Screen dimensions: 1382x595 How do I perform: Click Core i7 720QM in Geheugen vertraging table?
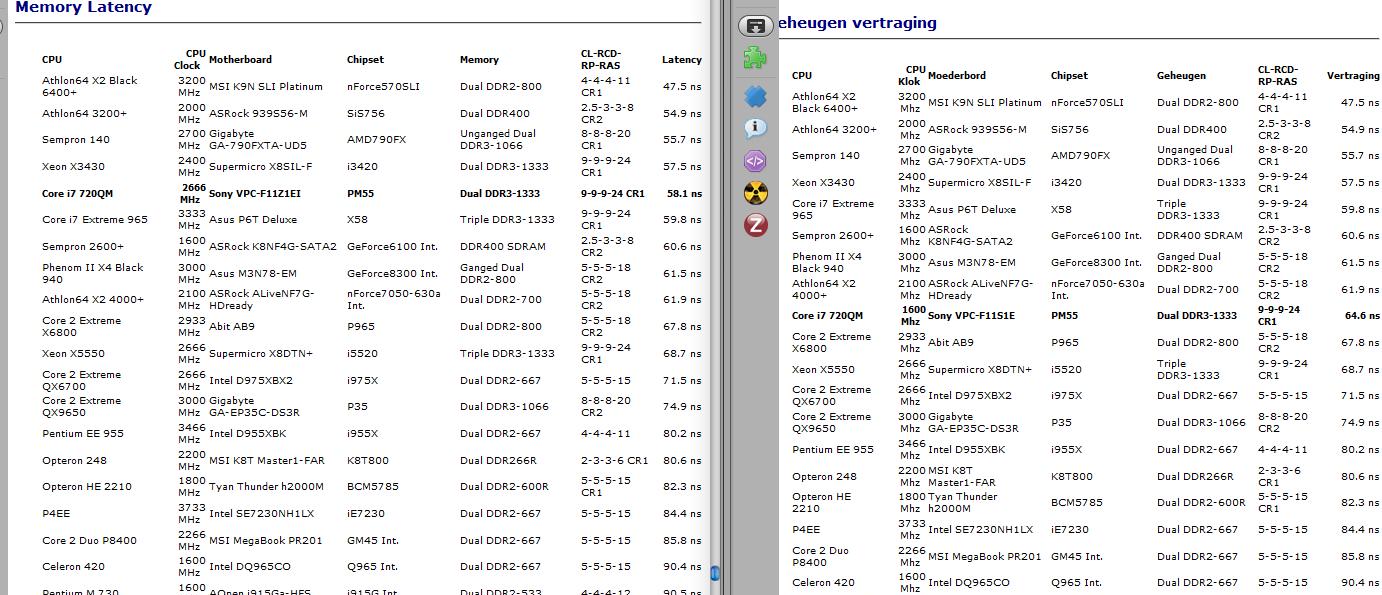click(x=828, y=316)
